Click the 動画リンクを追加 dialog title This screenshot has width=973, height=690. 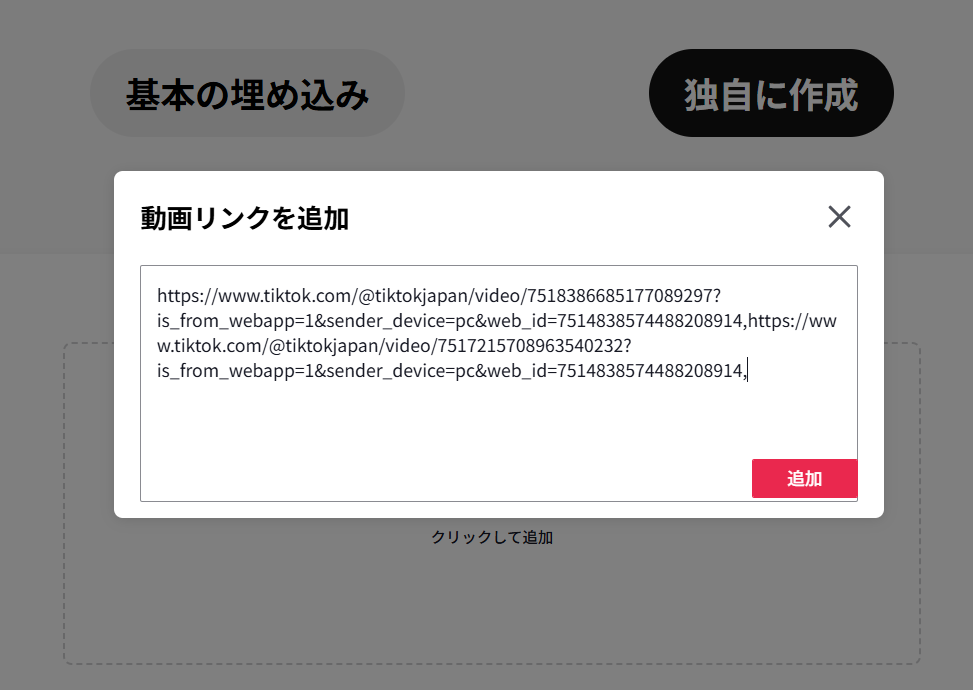[244, 218]
